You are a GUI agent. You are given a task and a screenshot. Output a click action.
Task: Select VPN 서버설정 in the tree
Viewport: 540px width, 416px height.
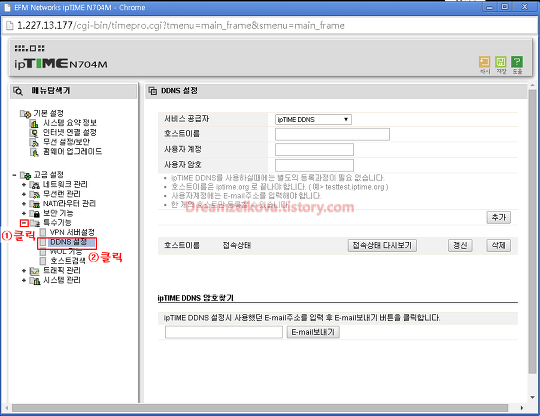coord(72,232)
